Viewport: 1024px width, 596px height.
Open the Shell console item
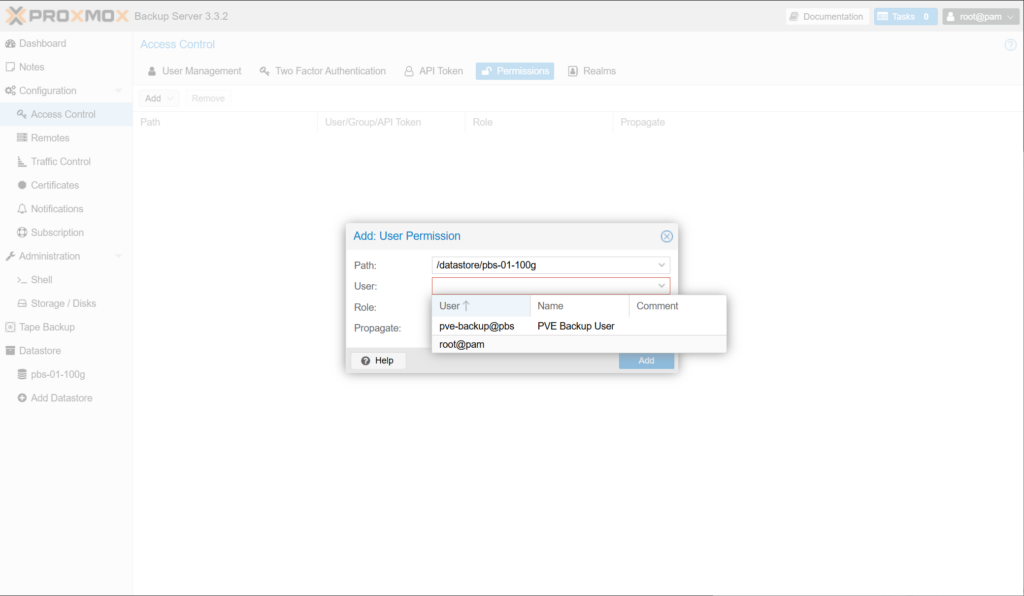[41, 280]
